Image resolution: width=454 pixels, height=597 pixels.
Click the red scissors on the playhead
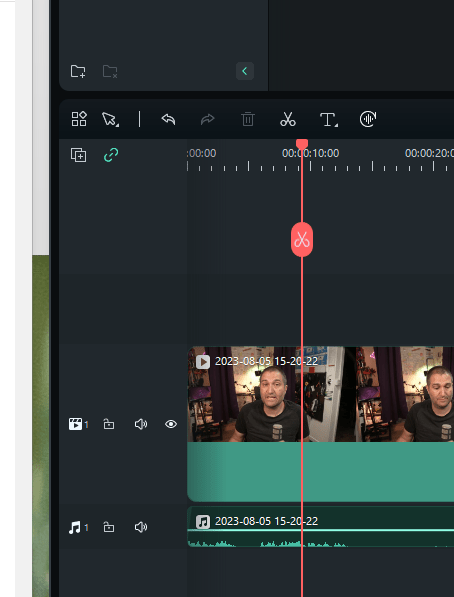tap(302, 240)
